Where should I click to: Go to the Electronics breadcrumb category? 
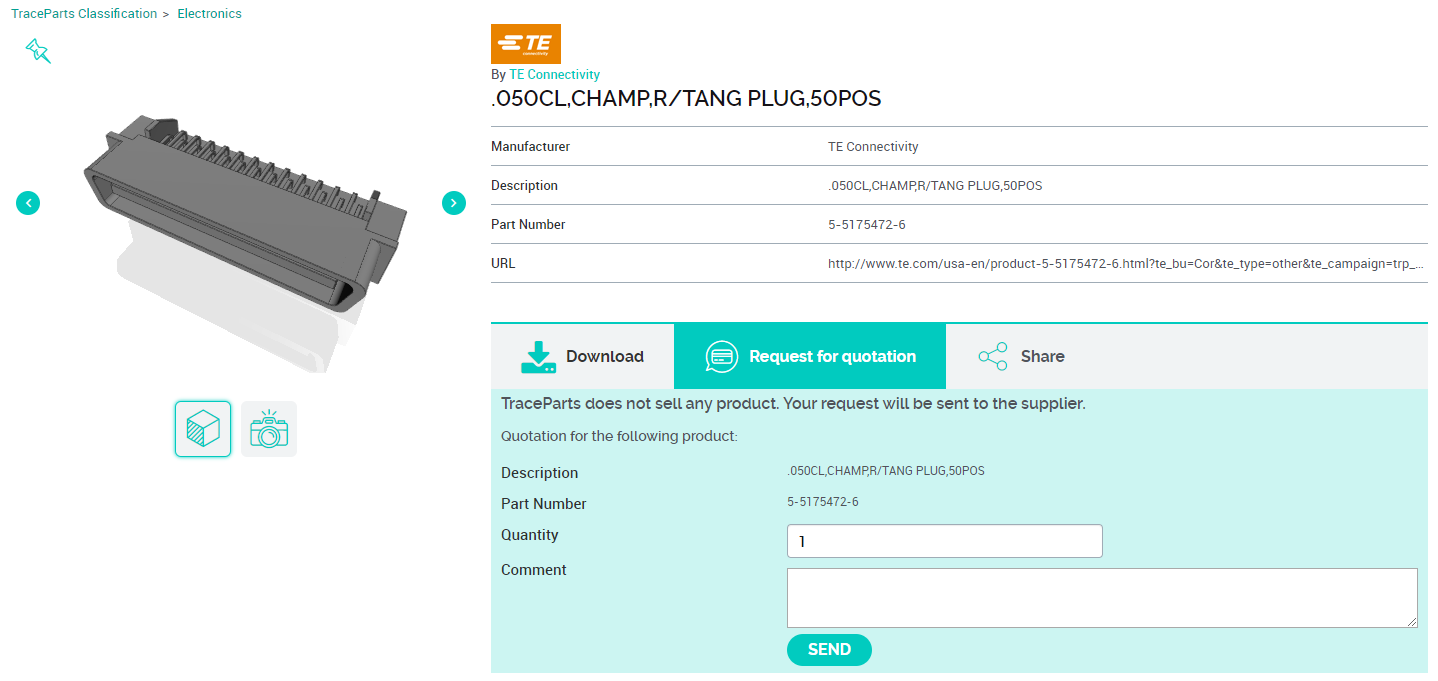click(209, 14)
